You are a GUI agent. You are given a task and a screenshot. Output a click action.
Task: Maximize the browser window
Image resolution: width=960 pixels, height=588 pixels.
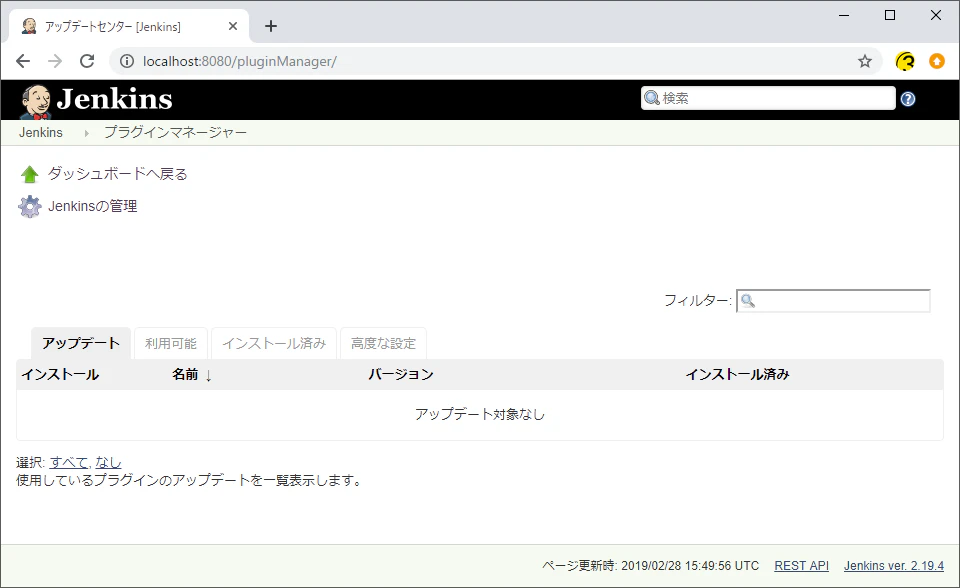pos(890,15)
